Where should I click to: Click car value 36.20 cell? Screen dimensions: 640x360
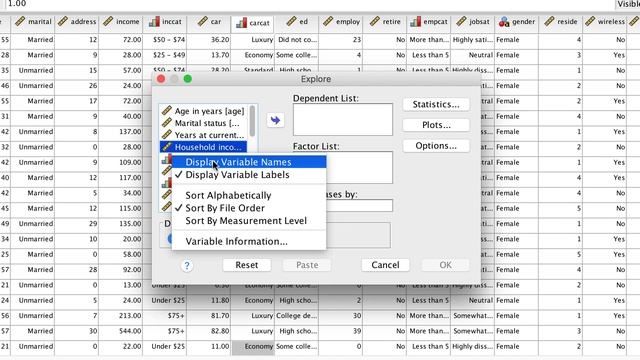(x=209, y=40)
